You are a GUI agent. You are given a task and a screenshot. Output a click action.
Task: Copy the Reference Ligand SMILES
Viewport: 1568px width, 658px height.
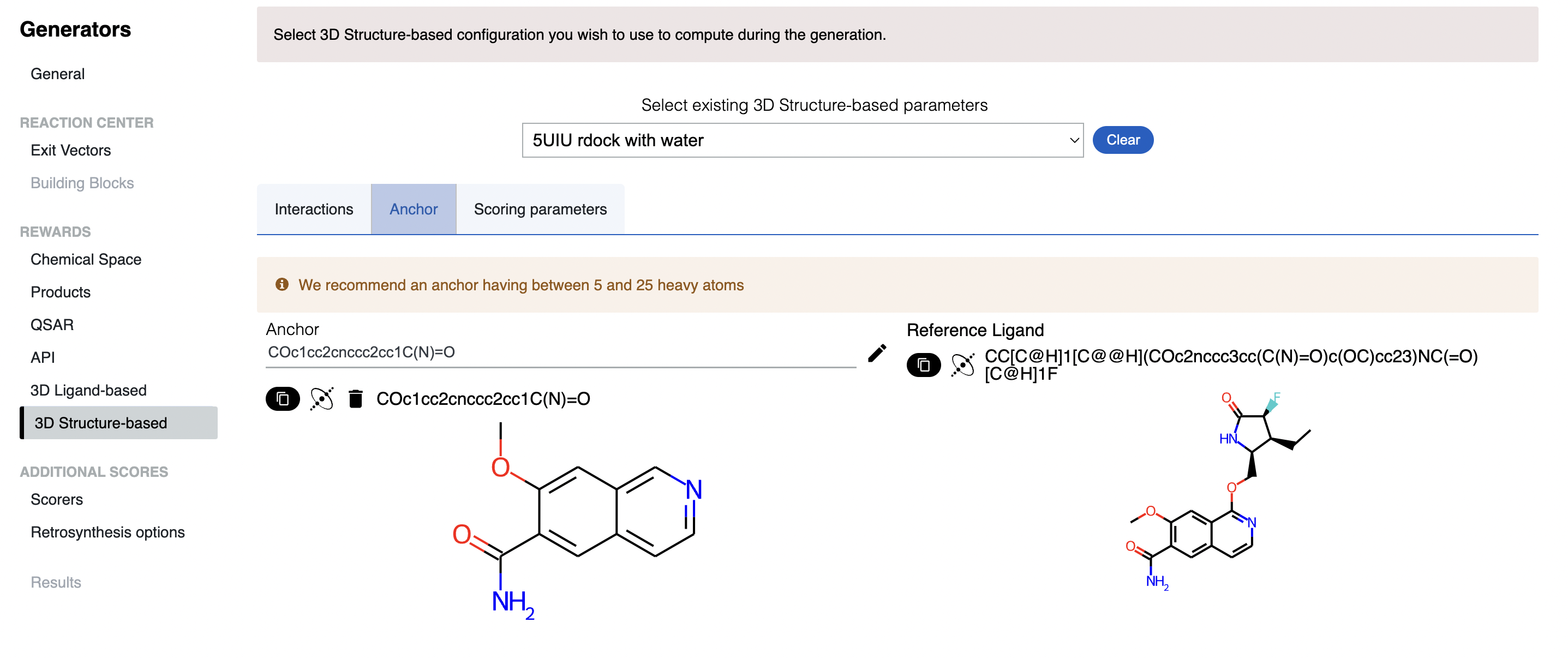[923, 364]
